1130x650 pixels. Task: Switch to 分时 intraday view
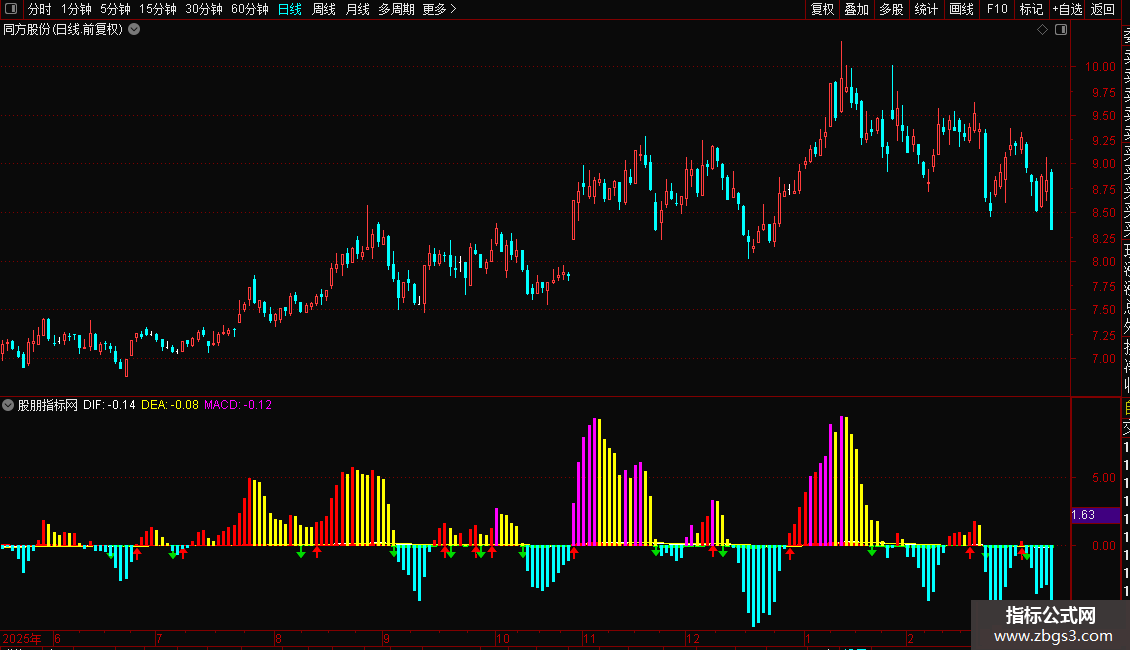[x=40, y=9]
